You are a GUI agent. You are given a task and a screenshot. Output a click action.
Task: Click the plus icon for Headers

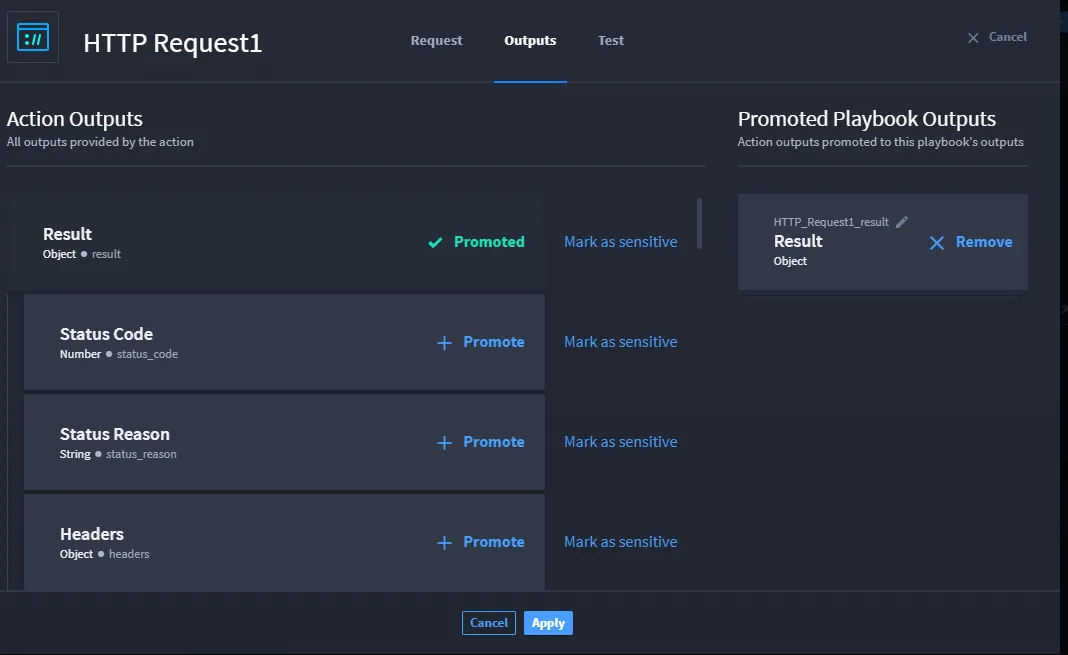click(x=444, y=543)
